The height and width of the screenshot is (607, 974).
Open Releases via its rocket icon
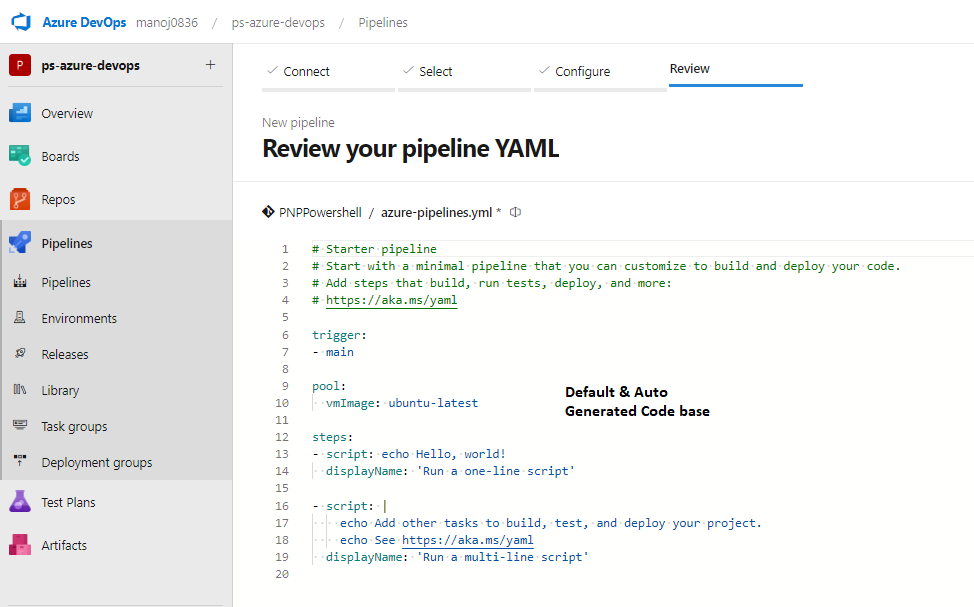[x=20, y=354]
